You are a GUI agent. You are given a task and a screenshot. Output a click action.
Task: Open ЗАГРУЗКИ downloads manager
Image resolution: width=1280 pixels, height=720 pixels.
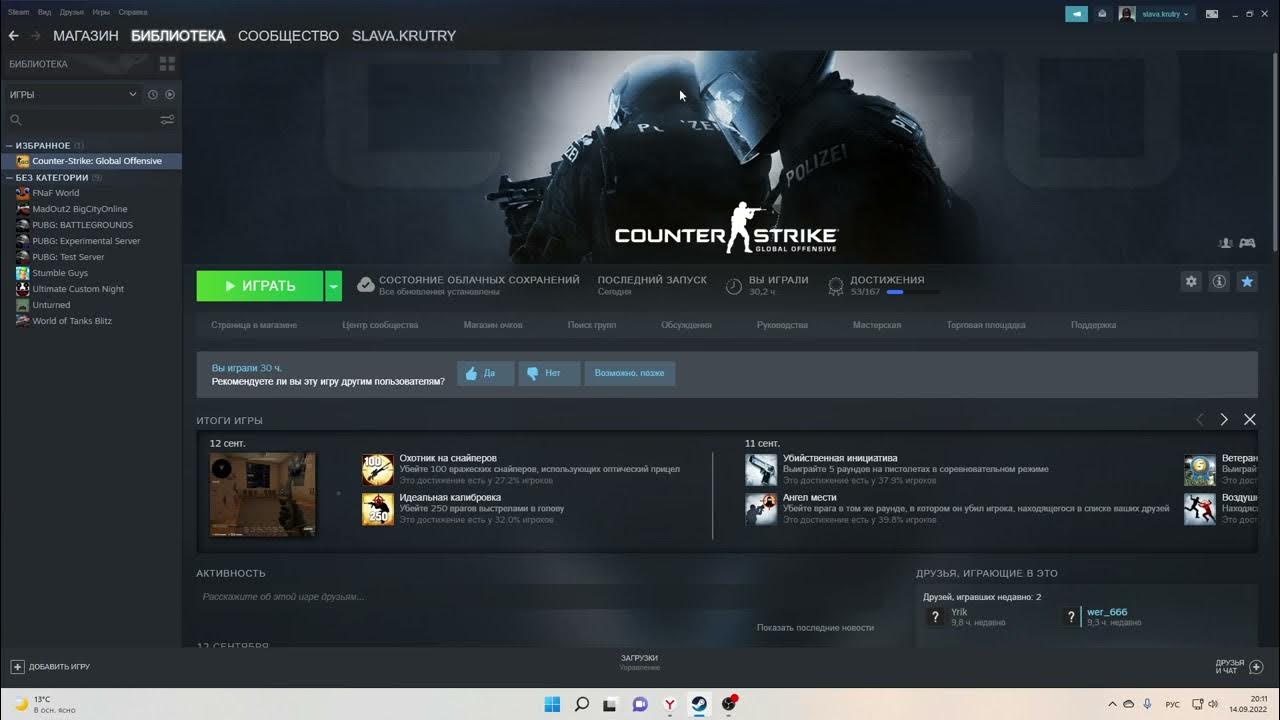click(x=639, y=662)
